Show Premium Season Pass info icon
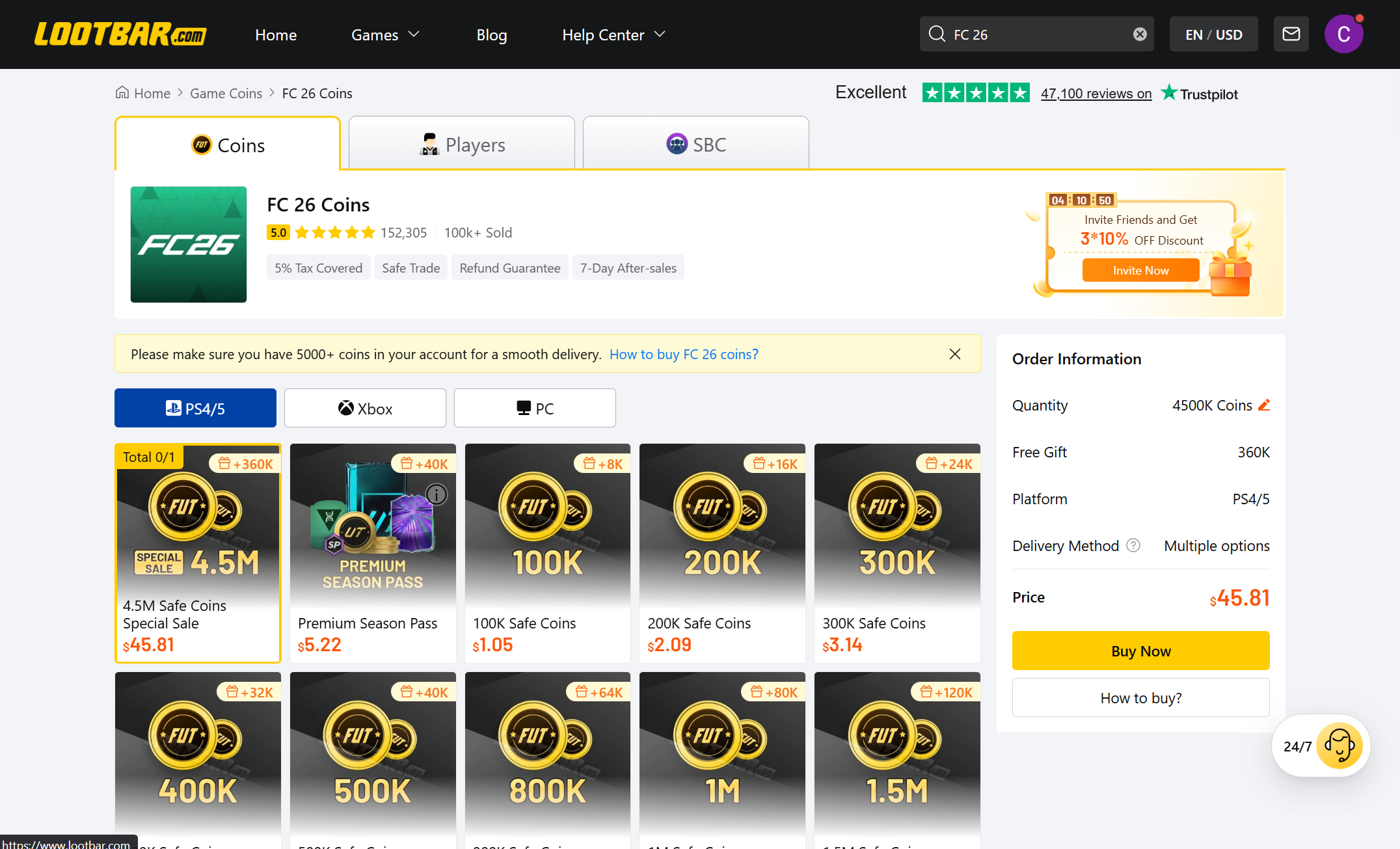This screenshot has height=849, width=1400. [x=437, y=494]
